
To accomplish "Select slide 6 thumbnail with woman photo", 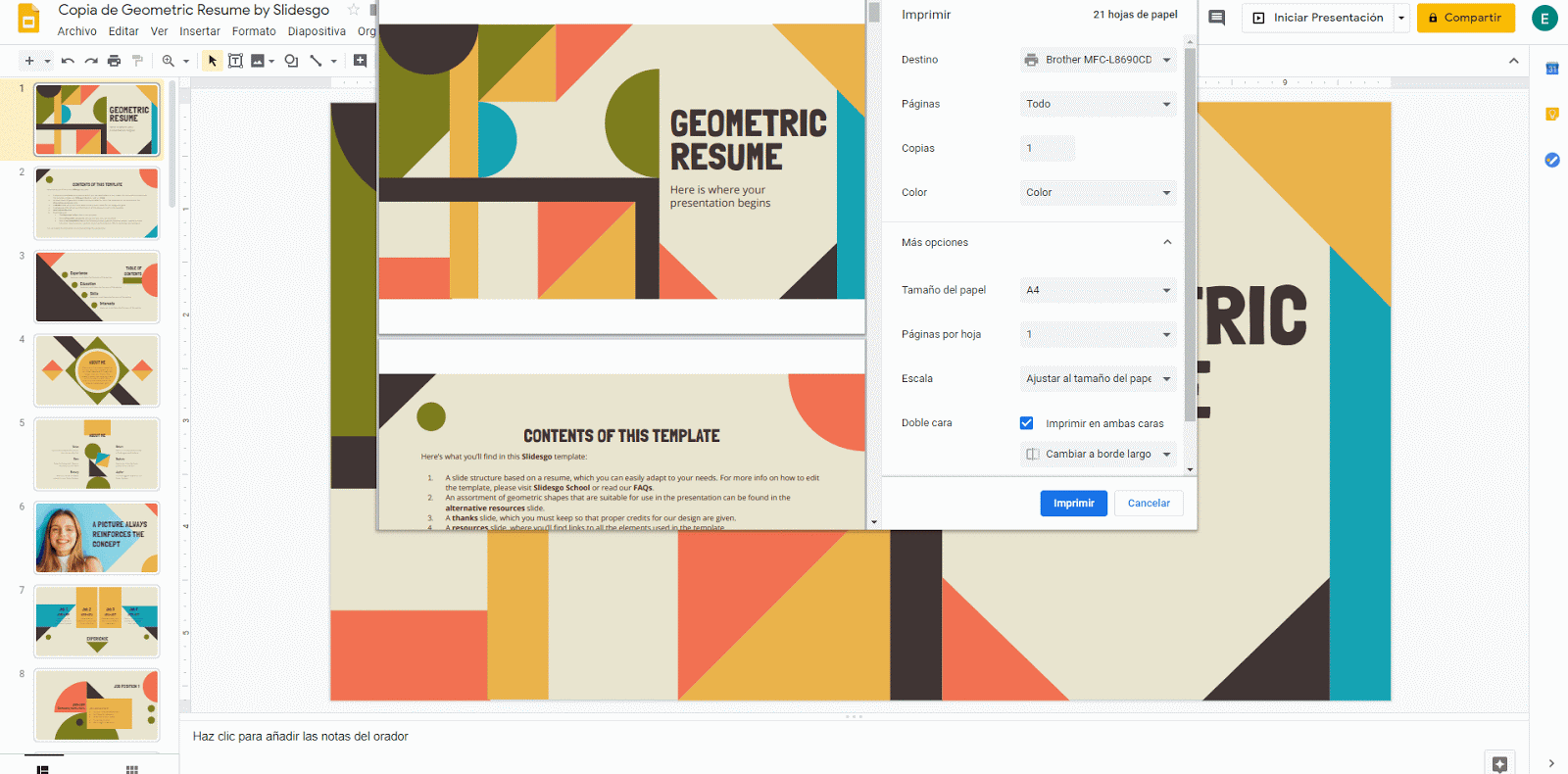I will [x=97, y=538].
